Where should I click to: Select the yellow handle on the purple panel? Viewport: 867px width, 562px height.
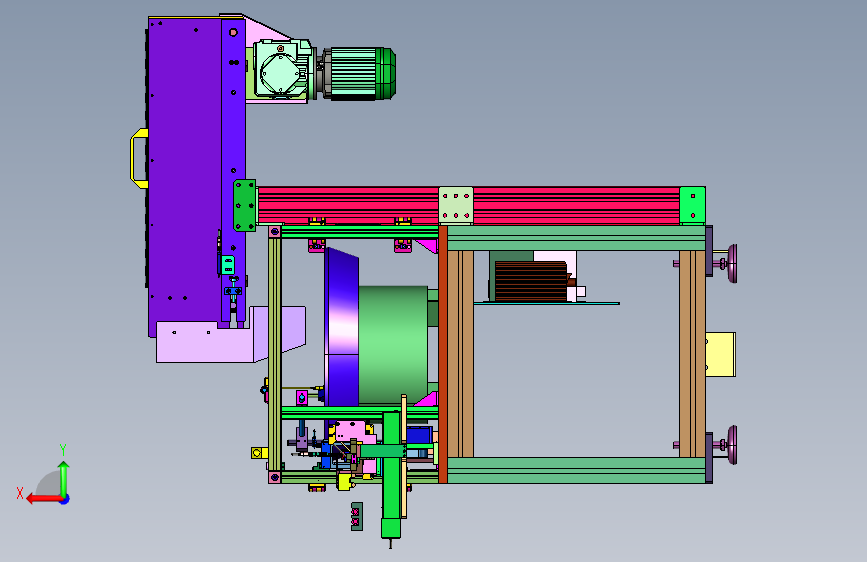[139, 158]
